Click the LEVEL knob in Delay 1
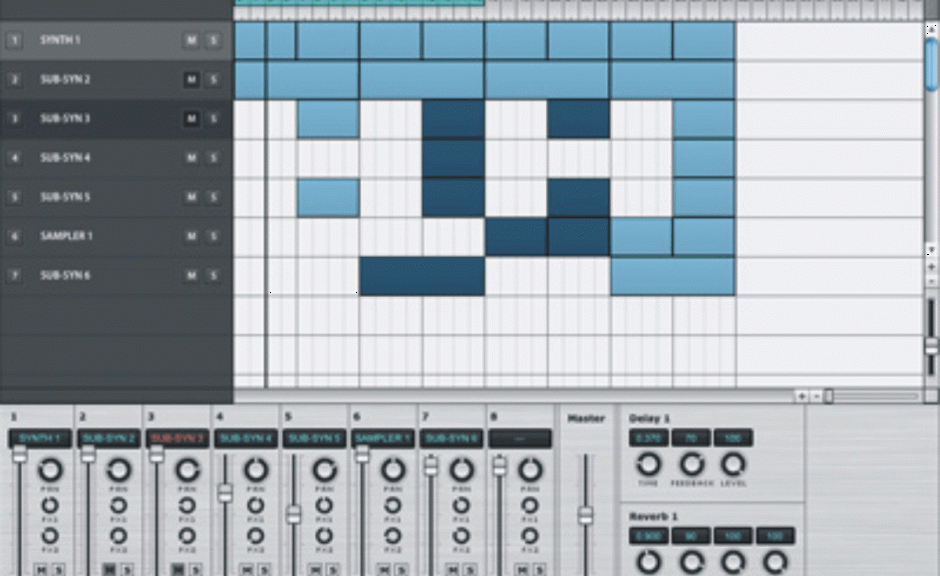Image resolution: width=940 pixels, height=576 pixels. (733, 465)
